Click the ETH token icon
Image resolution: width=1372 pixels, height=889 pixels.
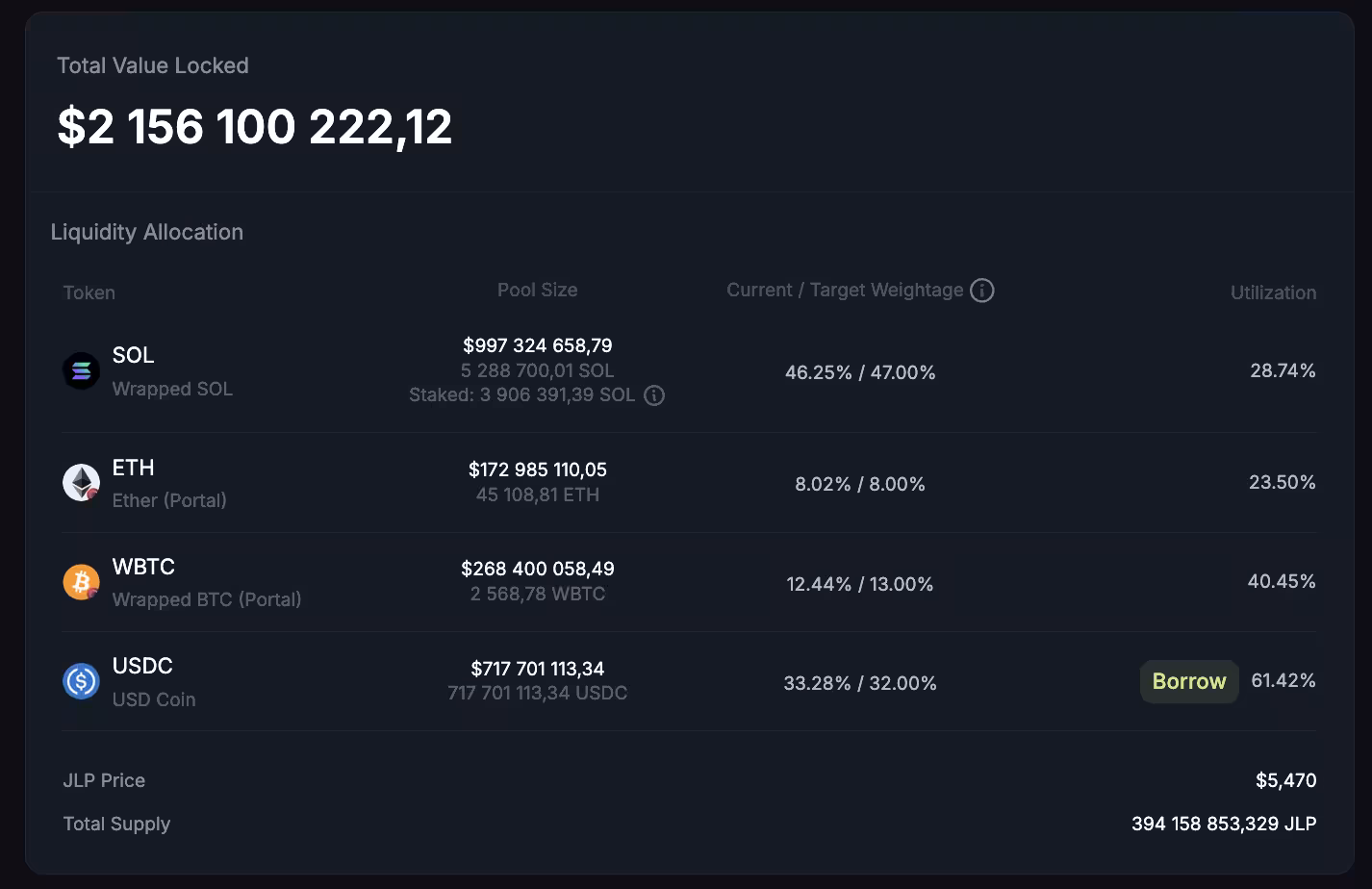(81, 482)
